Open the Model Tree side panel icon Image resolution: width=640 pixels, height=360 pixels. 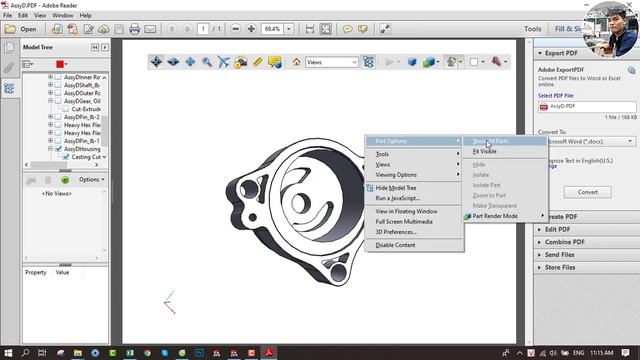tap(9, 88)
